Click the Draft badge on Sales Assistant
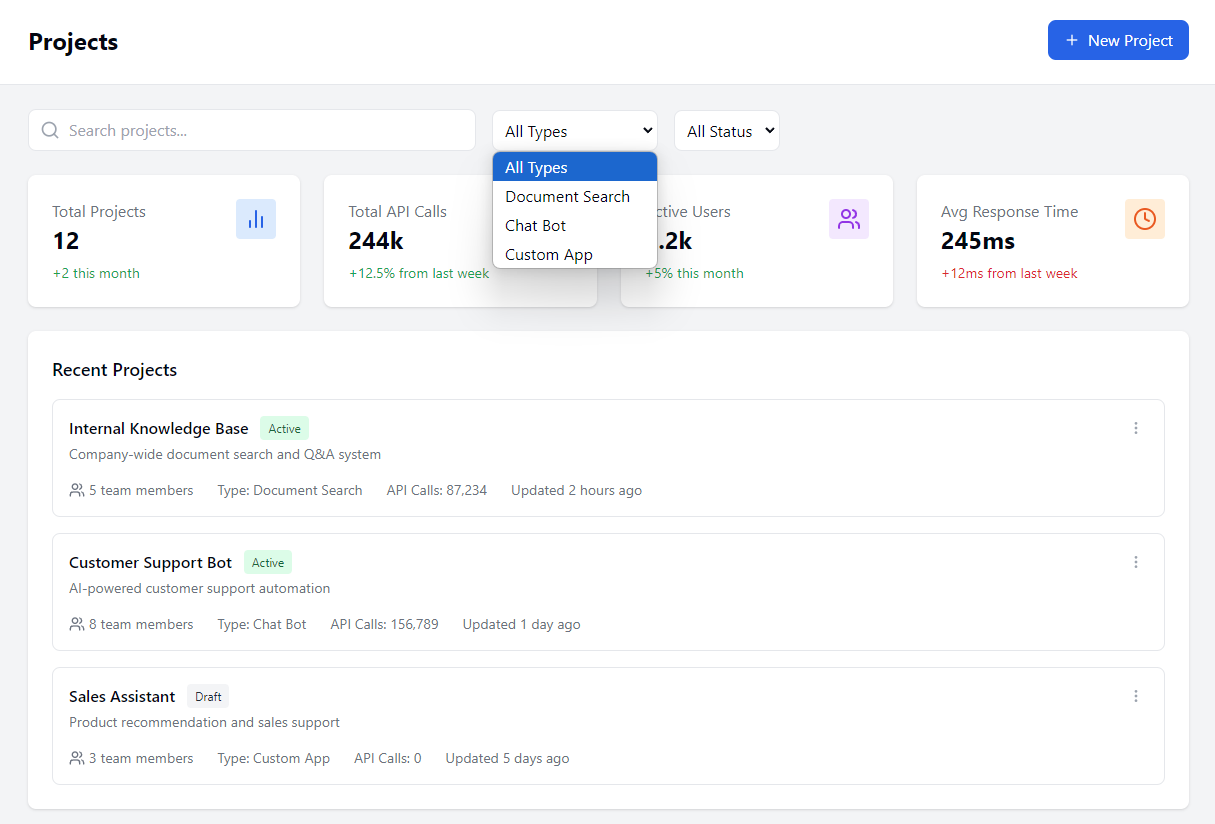The width and height of the screenshot is (1215, 824). pos(208,697)
